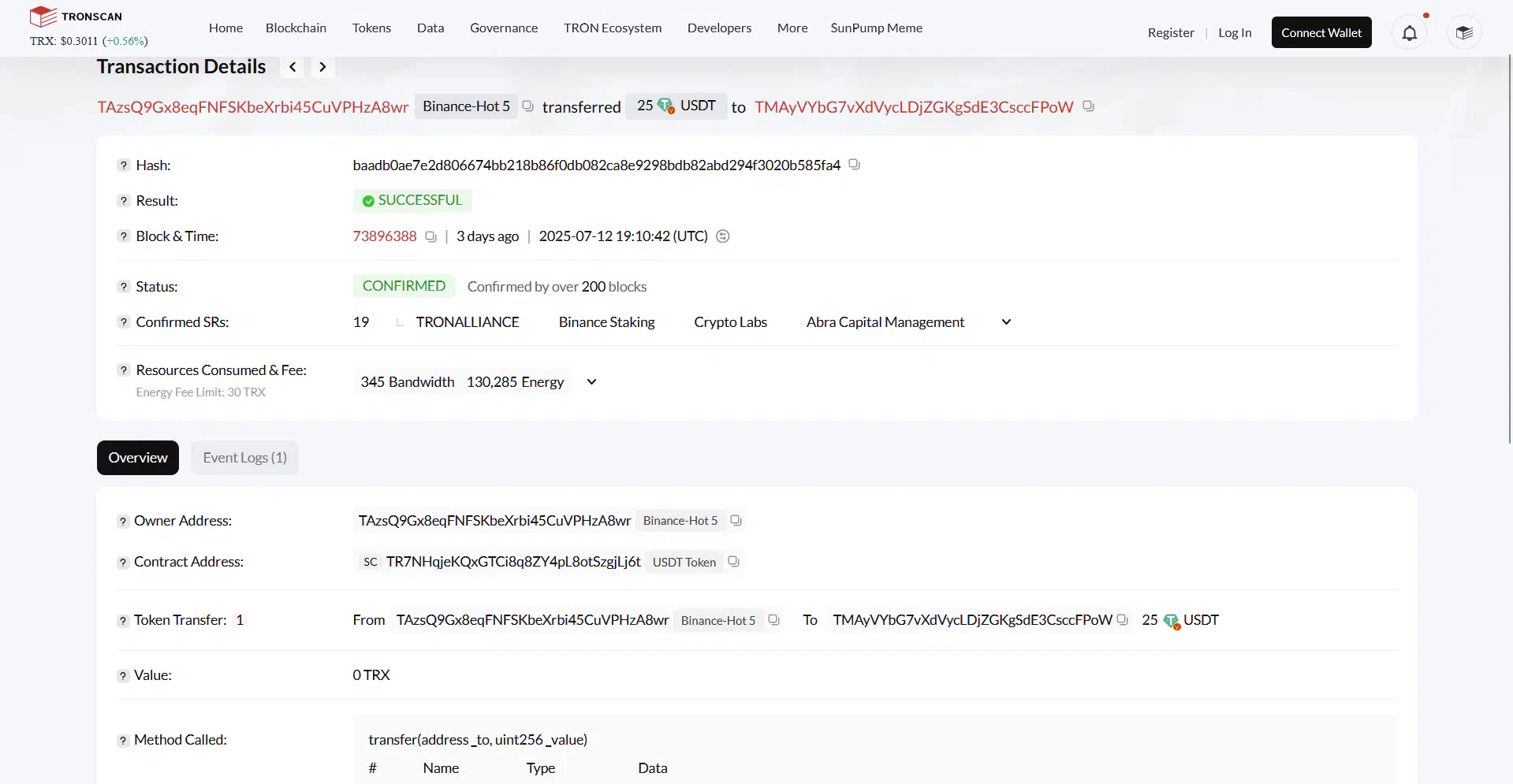Screen dimensions: 1513x784
Task: Copy block number 73896388
Action: tap(430, 236)
